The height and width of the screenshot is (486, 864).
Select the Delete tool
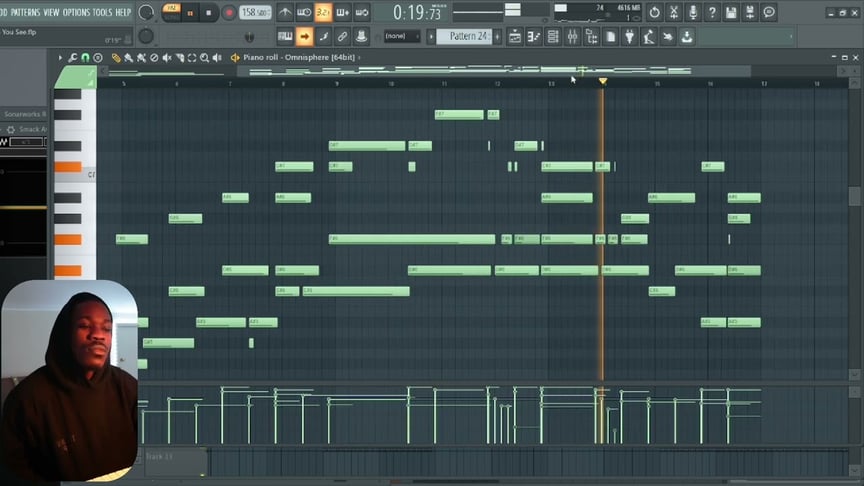click(154, 57)
